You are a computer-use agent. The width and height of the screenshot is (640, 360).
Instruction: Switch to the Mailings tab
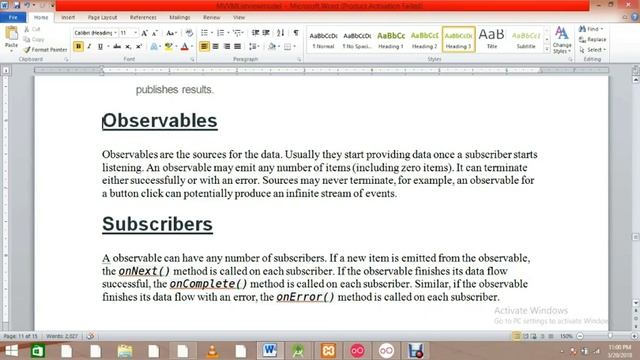click(x=180, y=17)
